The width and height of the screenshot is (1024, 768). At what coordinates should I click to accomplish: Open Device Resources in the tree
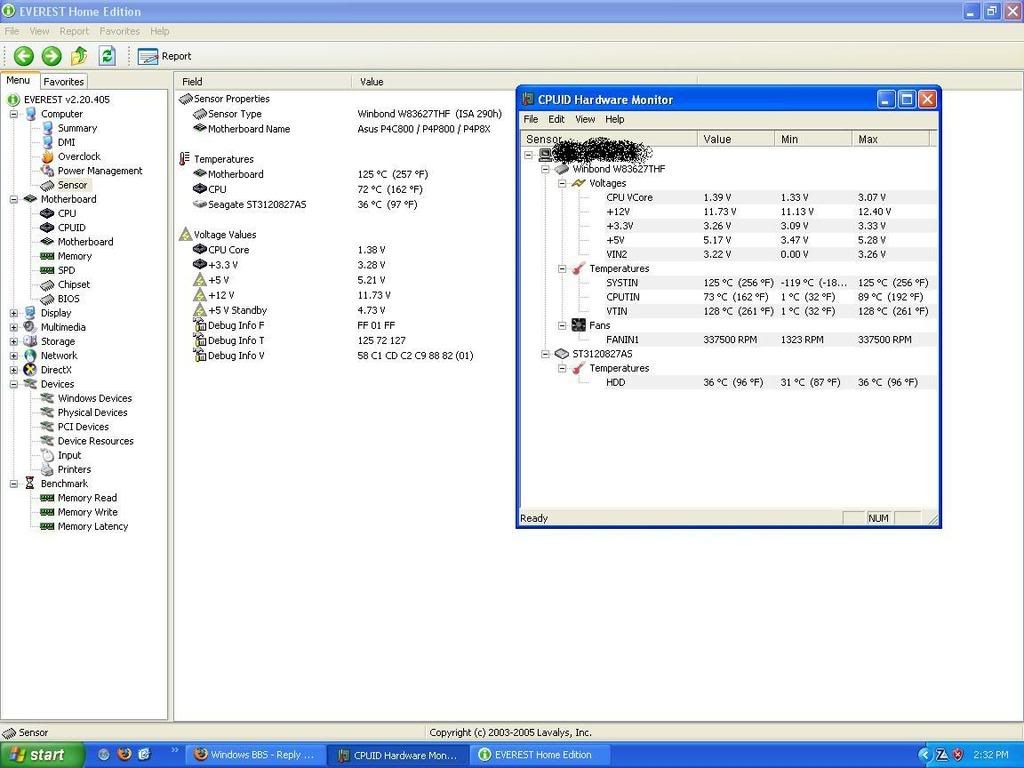pyautogui.click(x=95, y=441)
